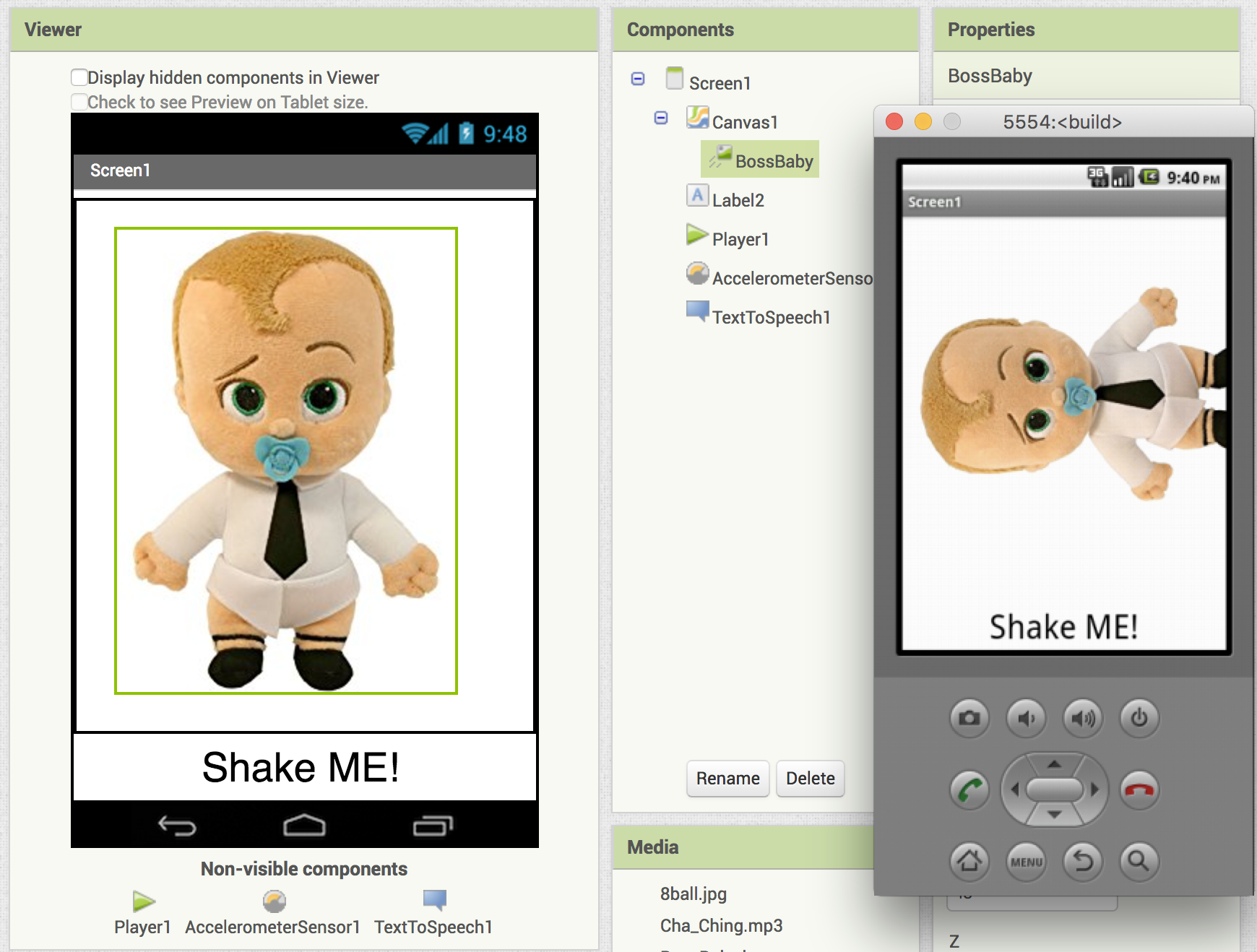Enable Display hidden components in Viewer
Image resolution: width=1257 pixels, height=952 pixels.
point(79,77)
